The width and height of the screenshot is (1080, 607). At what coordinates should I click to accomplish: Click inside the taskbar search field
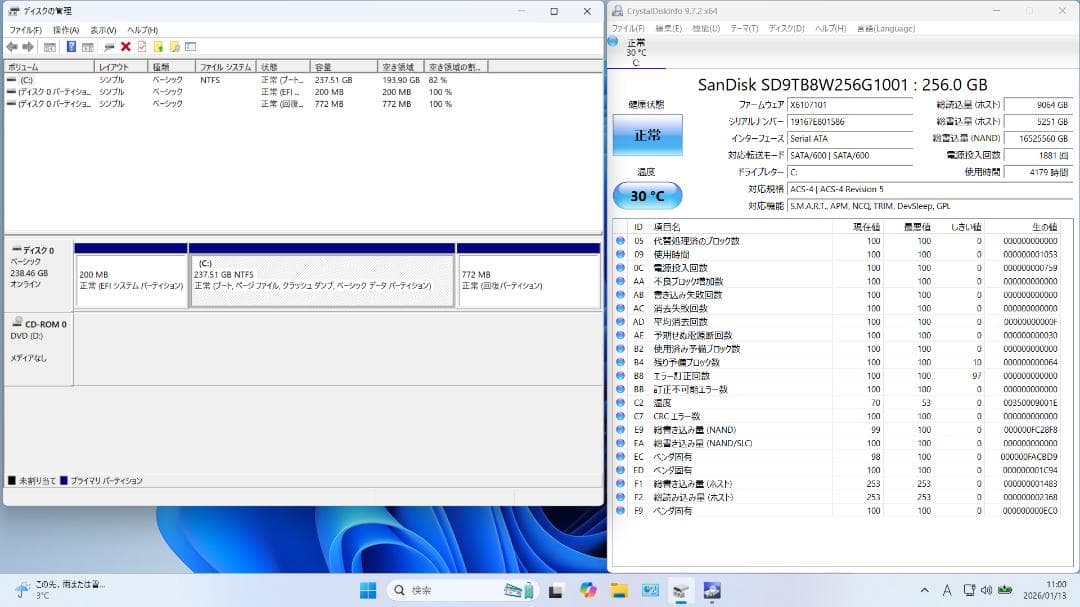click(x=440, y=589)
